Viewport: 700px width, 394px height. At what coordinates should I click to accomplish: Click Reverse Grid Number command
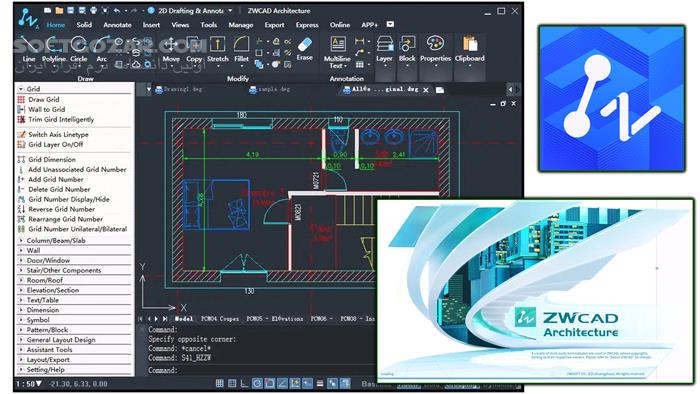[62, 209]
